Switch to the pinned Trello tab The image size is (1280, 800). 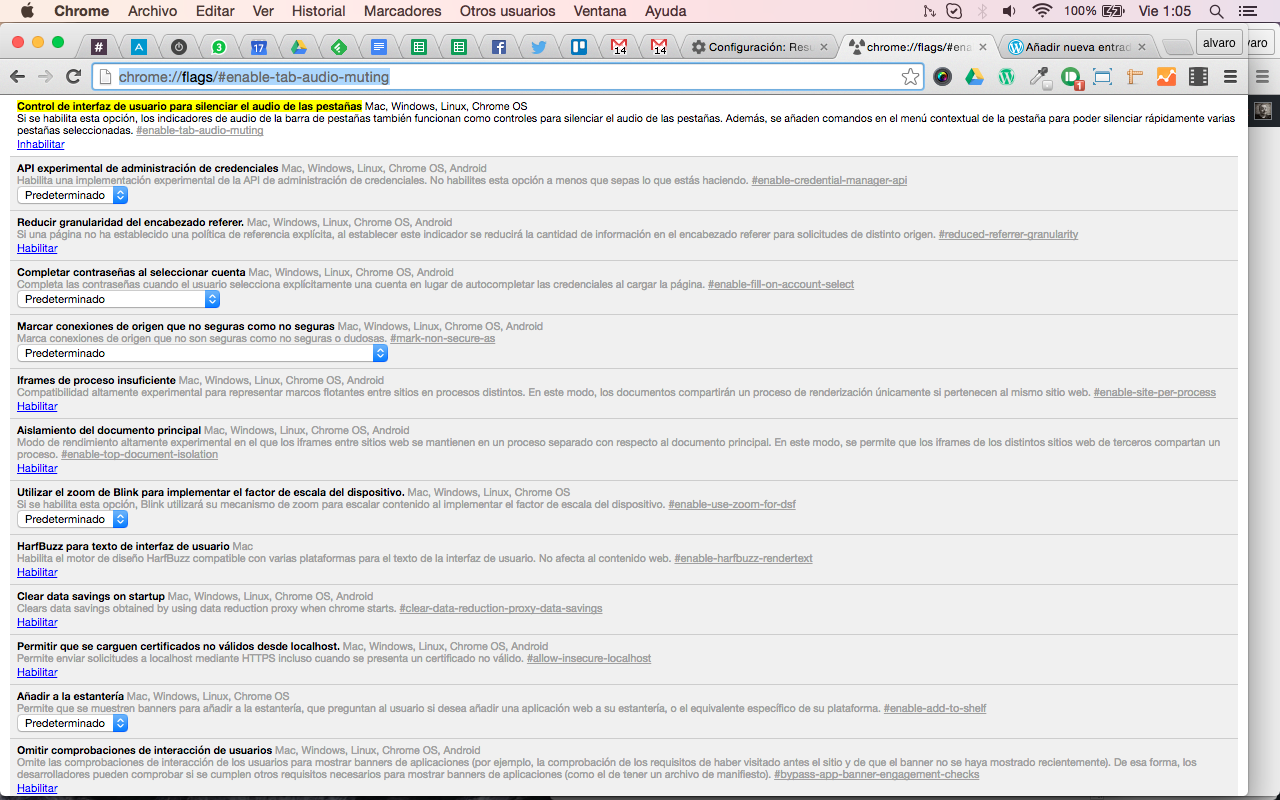point(578,47)
